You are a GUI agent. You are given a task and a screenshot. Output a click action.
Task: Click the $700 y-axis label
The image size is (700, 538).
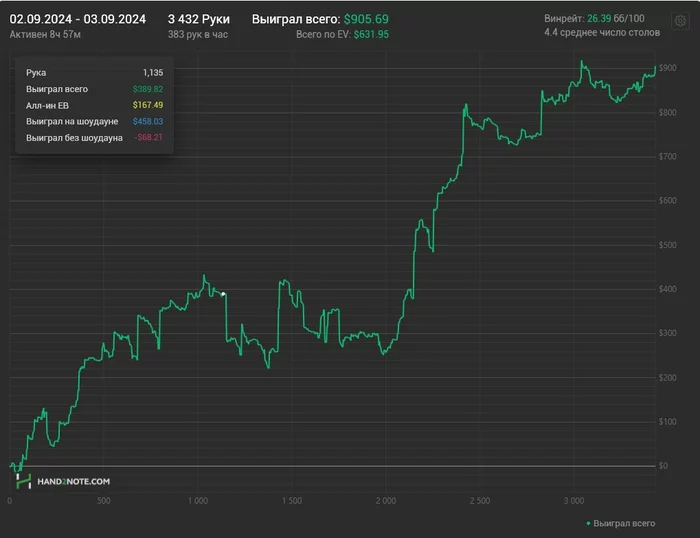pyautogui.click(x=667, y=156)
